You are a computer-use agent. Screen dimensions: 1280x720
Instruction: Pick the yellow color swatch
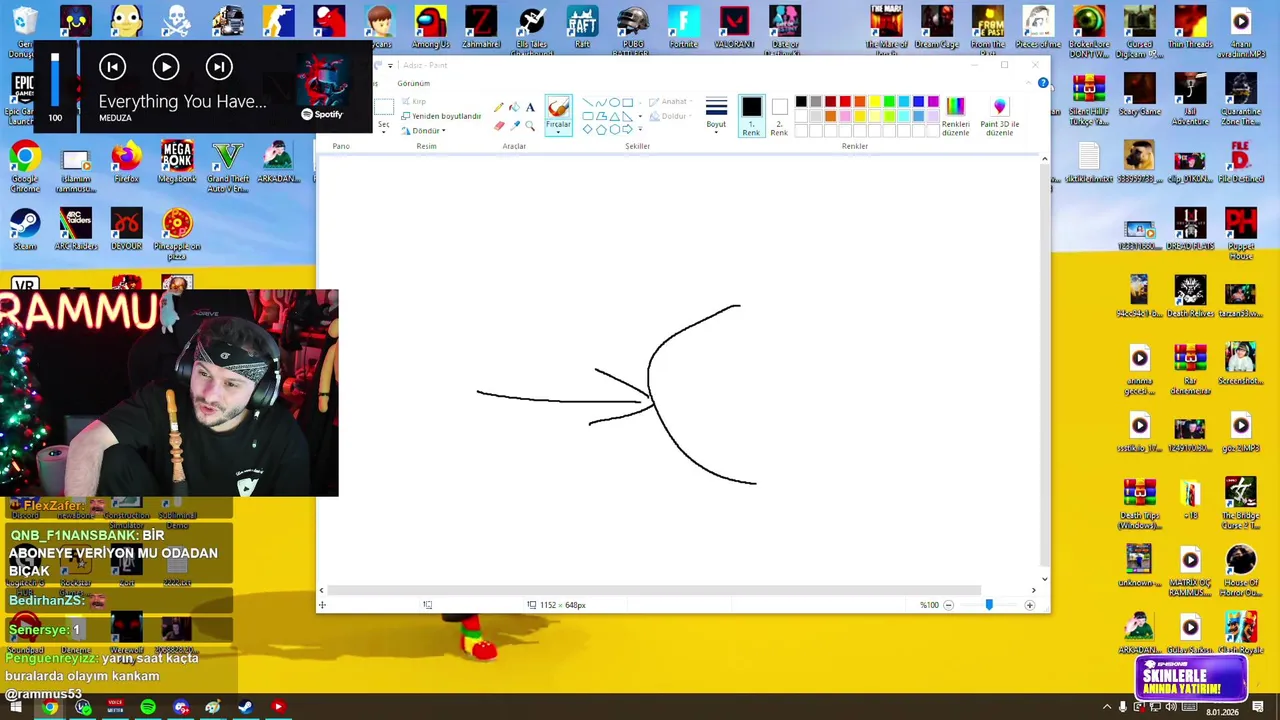[874, 102]
